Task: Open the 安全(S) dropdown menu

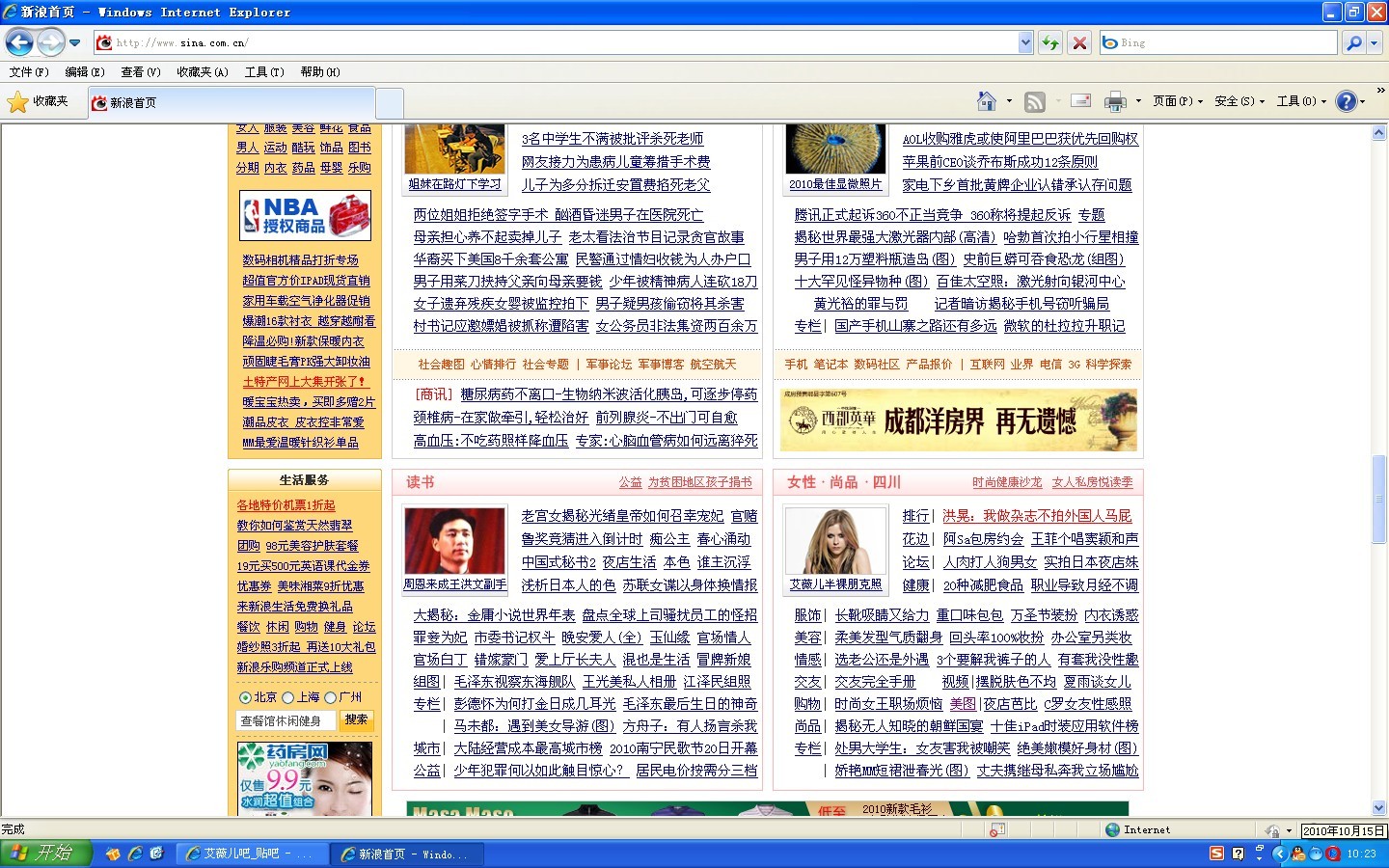Action: click(1239, 101)
